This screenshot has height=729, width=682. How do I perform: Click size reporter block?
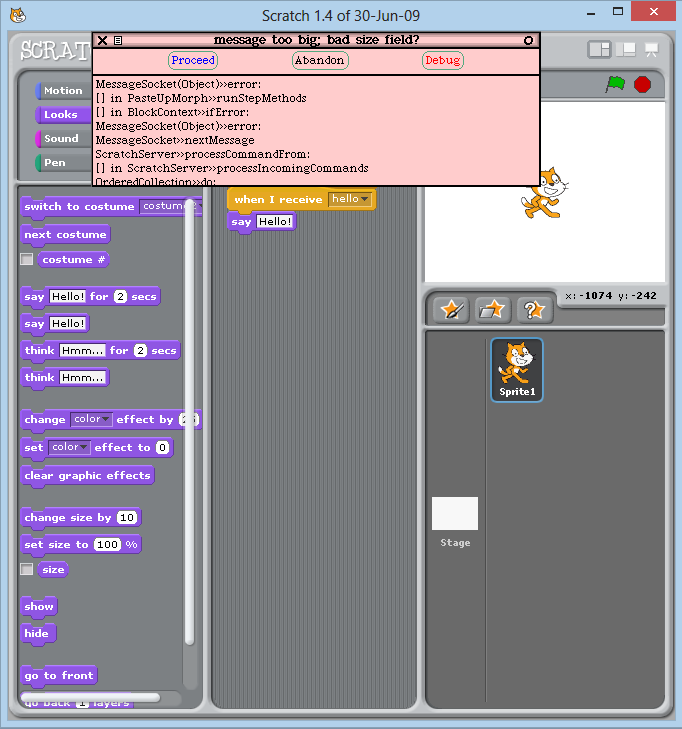click(53, 570)
